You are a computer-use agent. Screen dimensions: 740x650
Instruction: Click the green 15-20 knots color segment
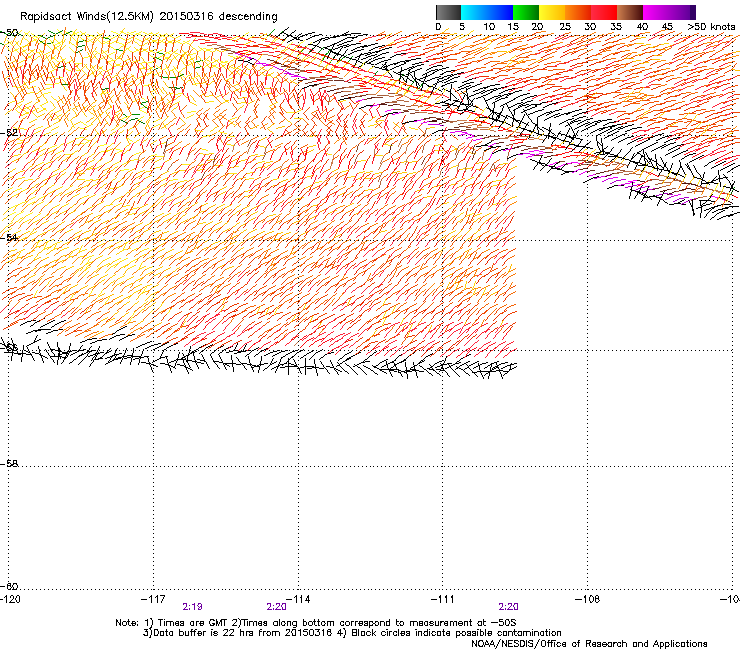click(x=526, y=12)
